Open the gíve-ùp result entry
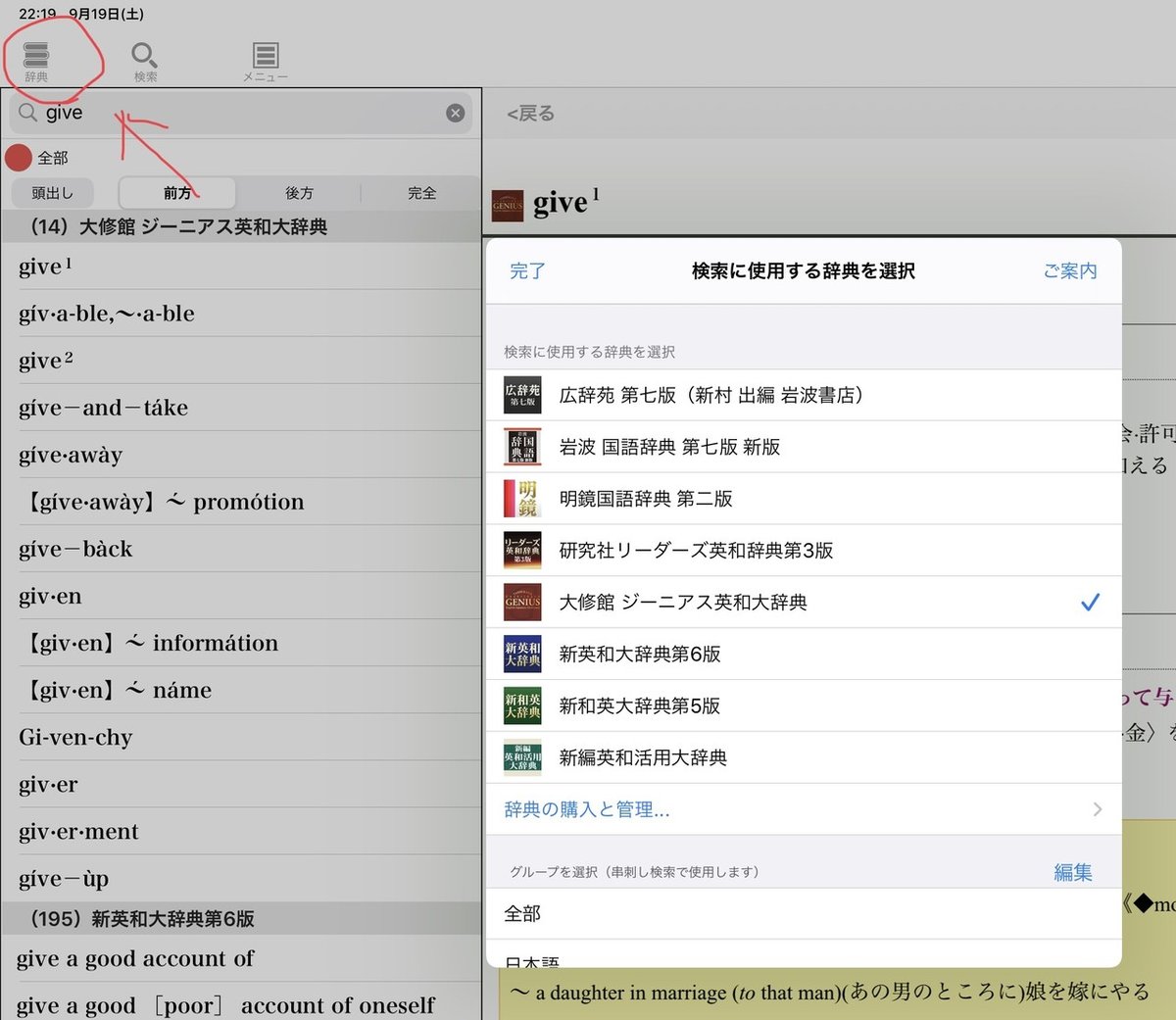1176x1020 pixels. coord(241,878)
